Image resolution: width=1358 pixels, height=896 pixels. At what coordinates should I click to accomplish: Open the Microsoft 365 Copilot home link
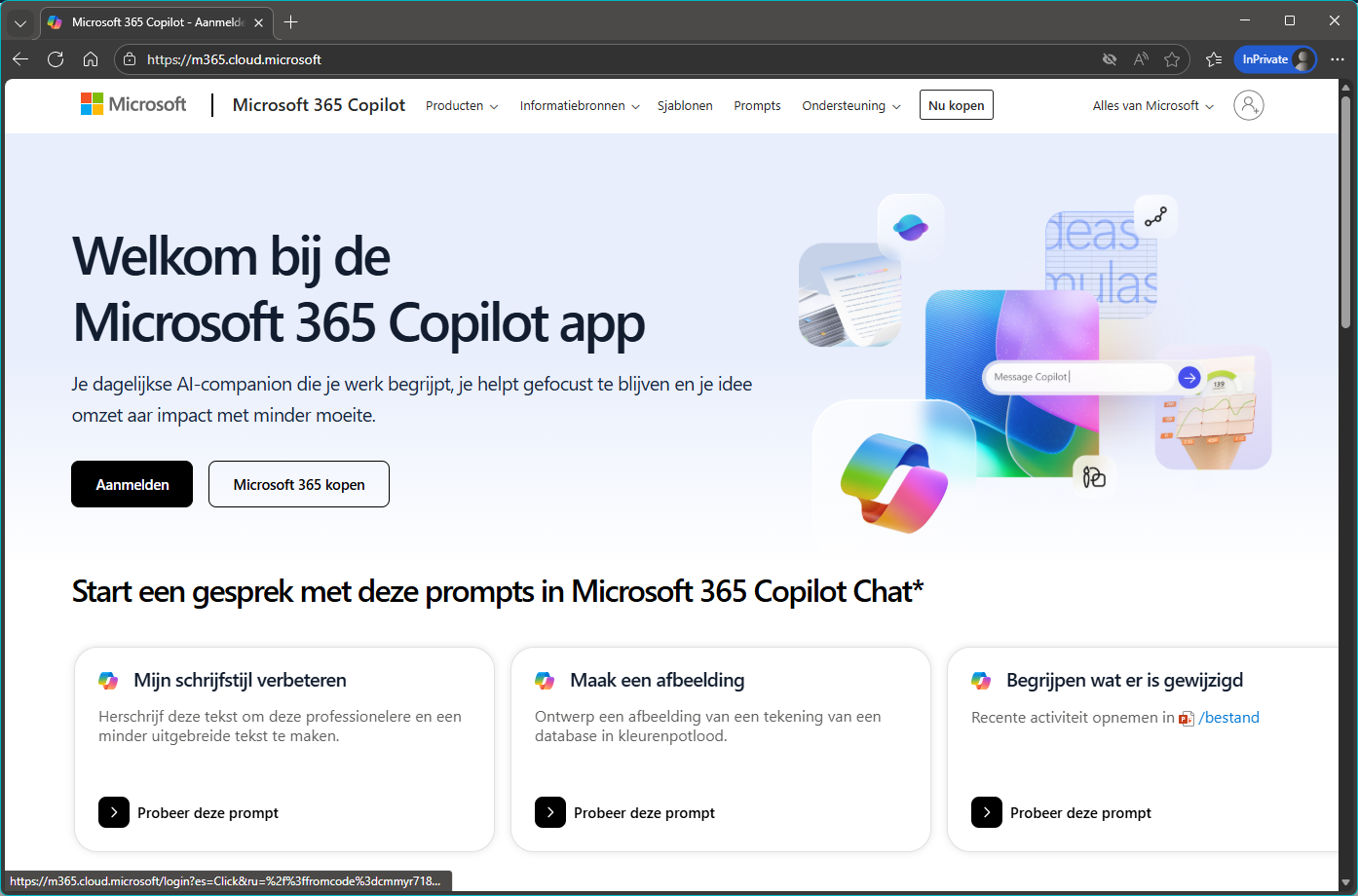(x=319, y=105)
